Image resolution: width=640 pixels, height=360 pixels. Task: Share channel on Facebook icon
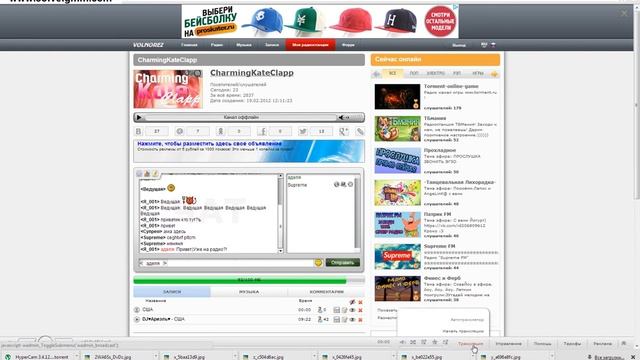click(262, 131)
